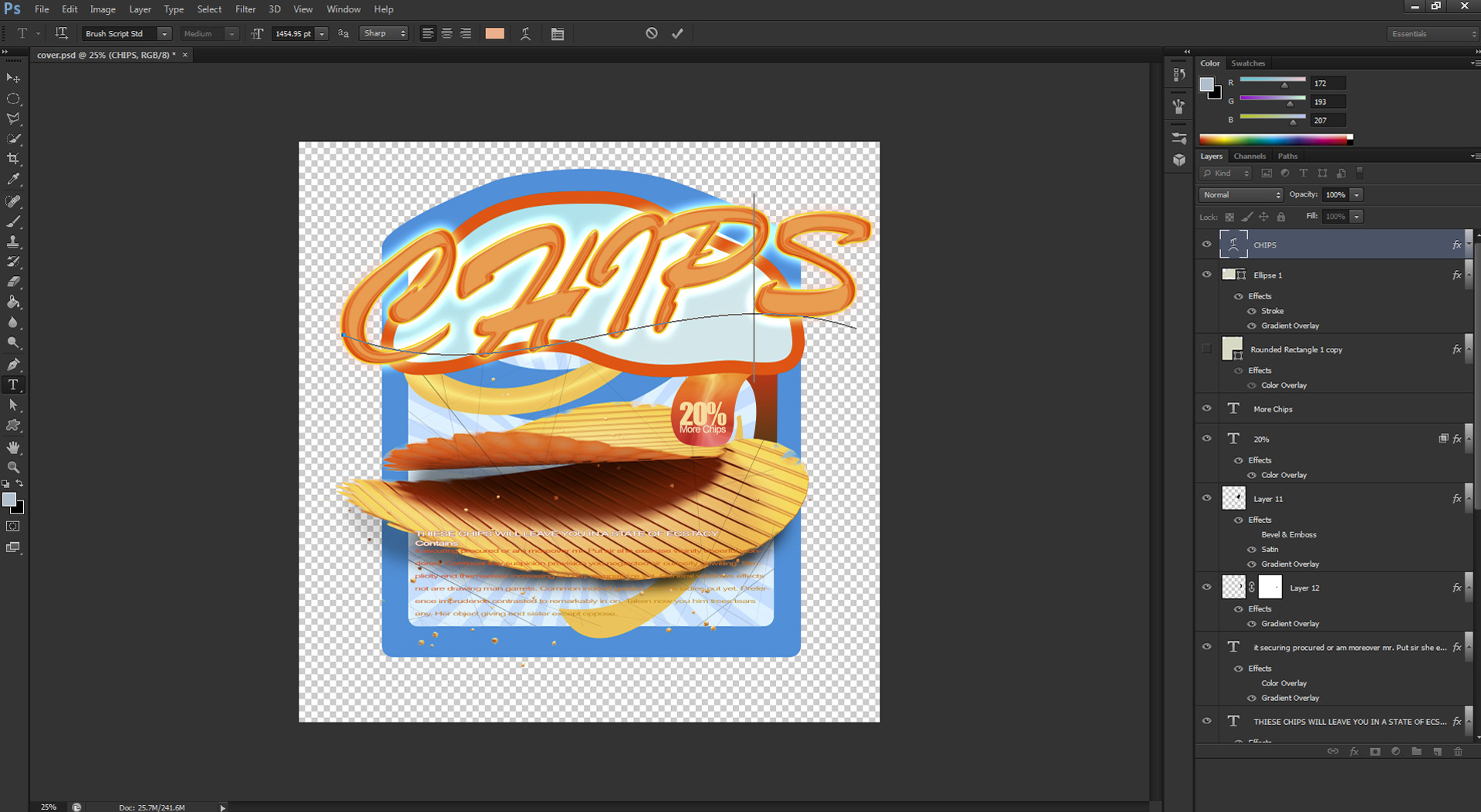Select the Crop tool
Screen dimensions: 1481x812
tap(13, 159)
